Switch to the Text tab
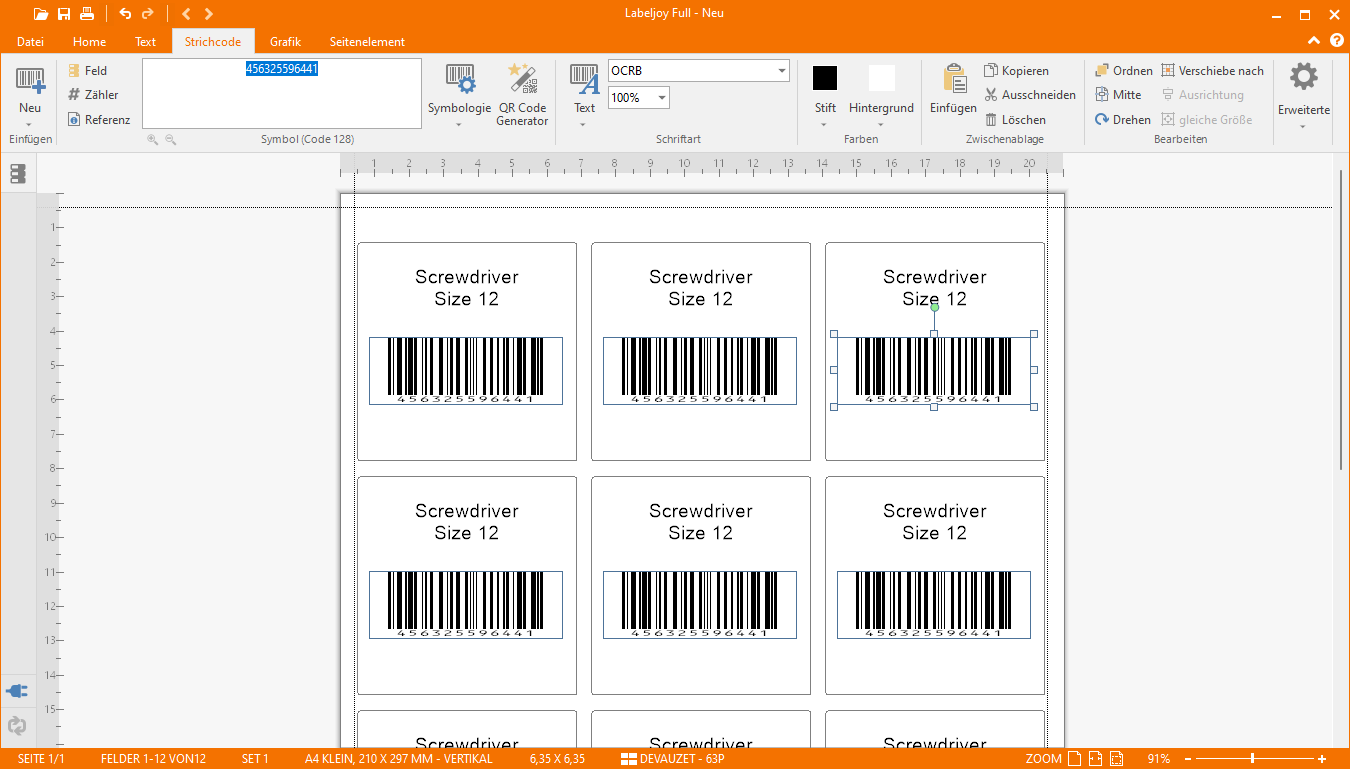1350x769 pixels. (x=146, y=42)
